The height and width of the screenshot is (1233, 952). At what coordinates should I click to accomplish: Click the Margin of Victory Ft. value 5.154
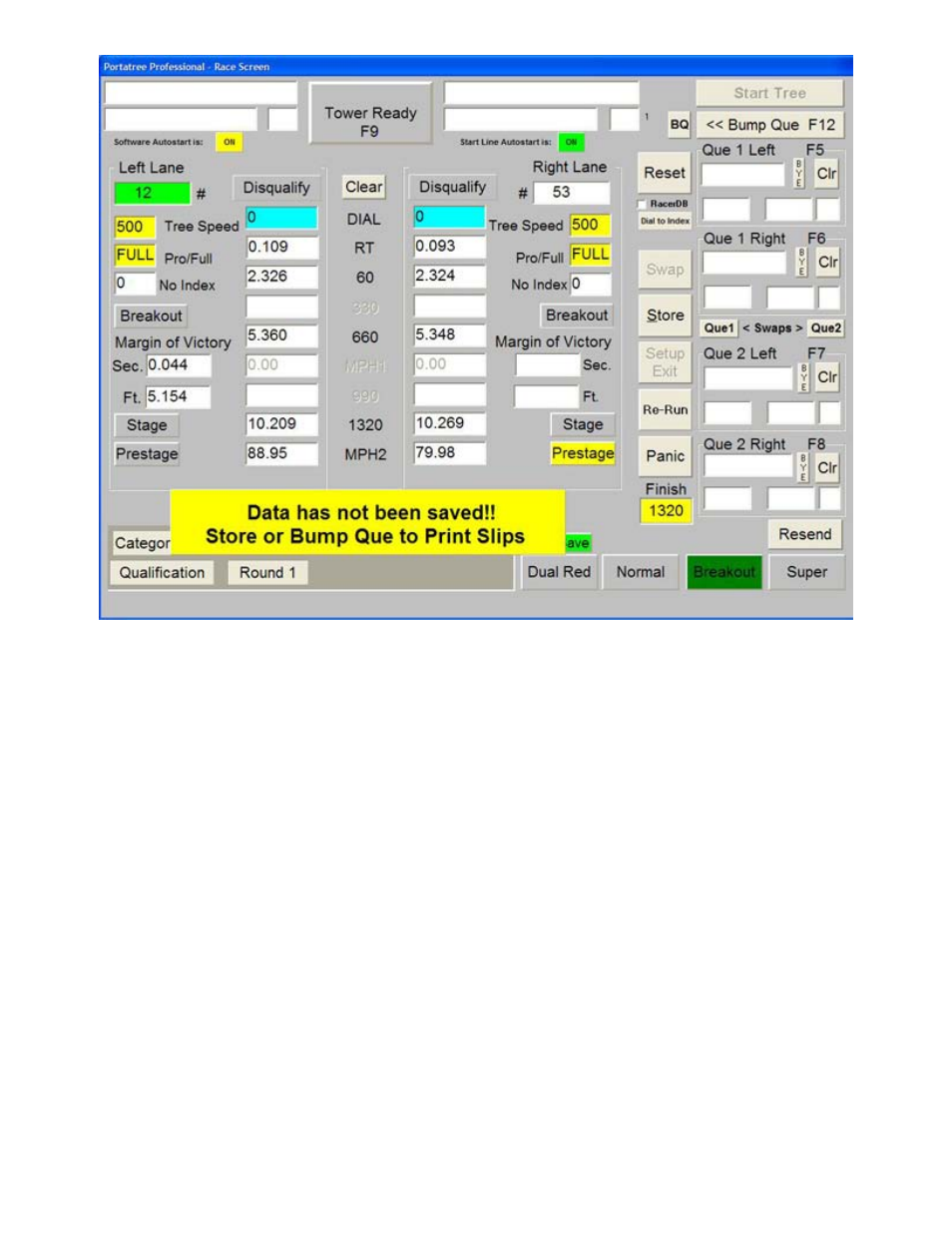(179, 397)
